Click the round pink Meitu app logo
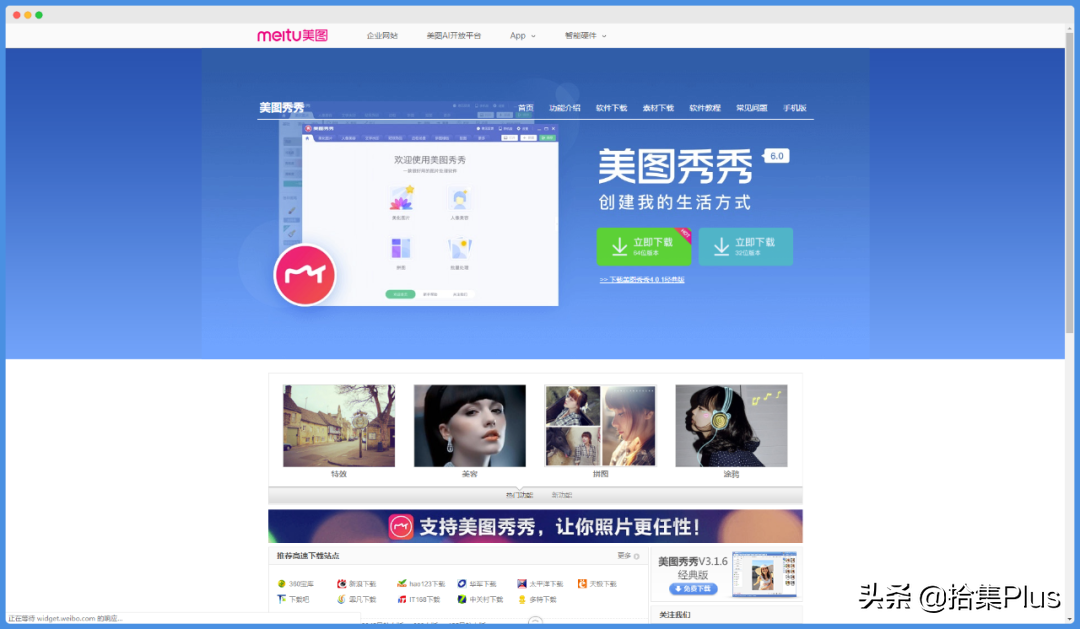Viewport: 1080px width, 629px height. [305, 275]
